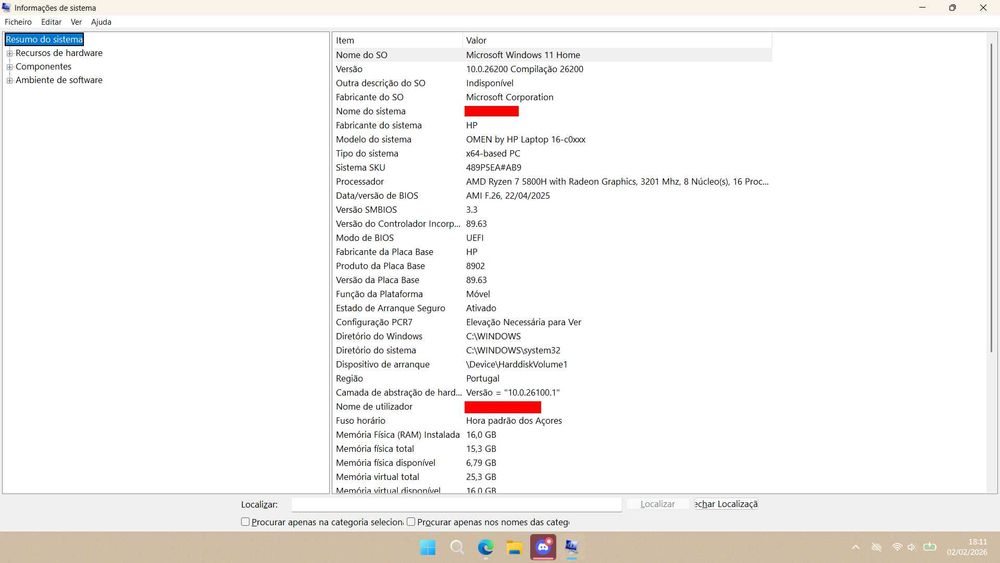1000x563 pixels.
Task: Select the Camada de abstração de hard... row
Action: coord(552,392)
